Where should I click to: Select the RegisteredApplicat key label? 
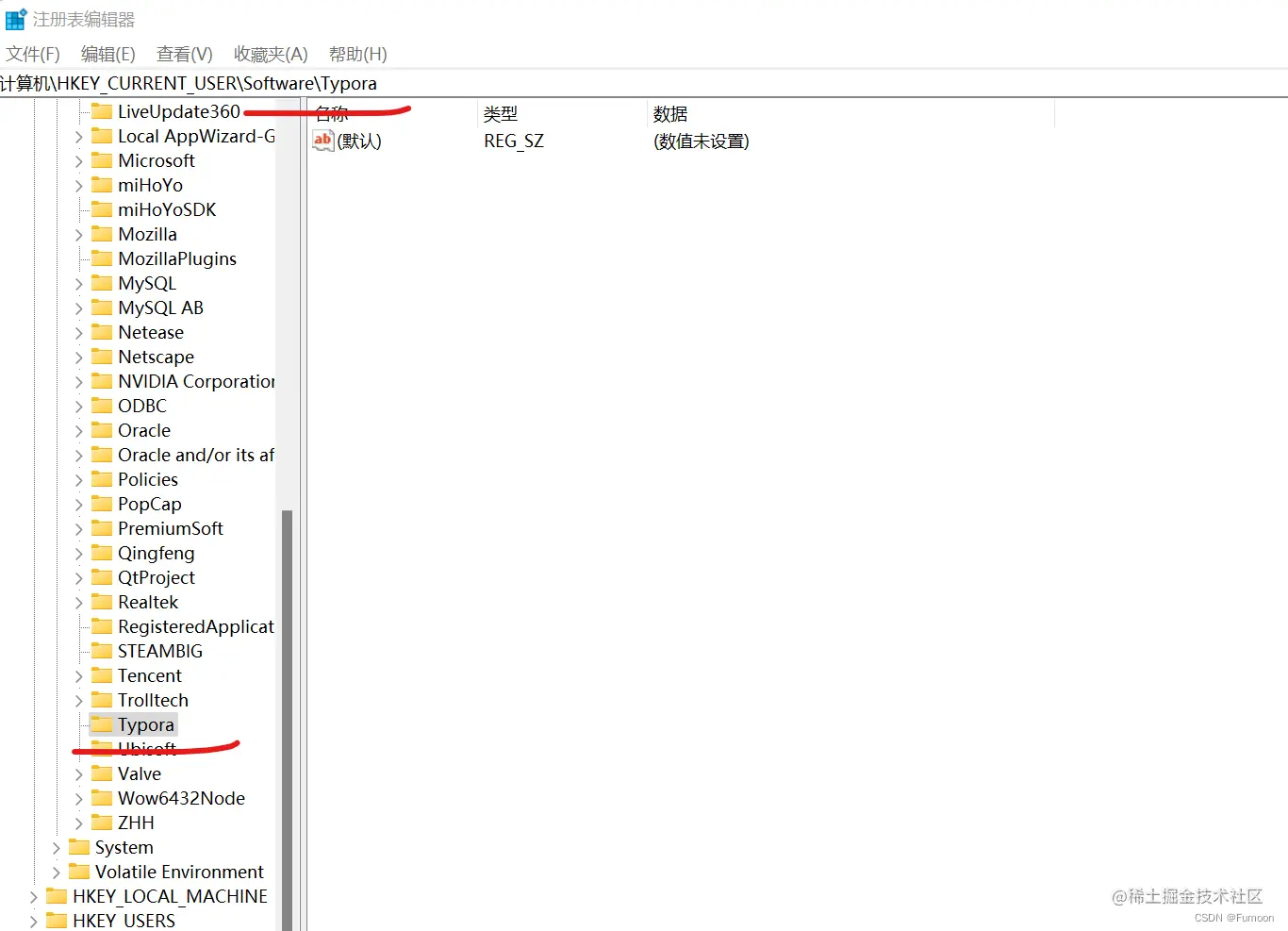196,626
